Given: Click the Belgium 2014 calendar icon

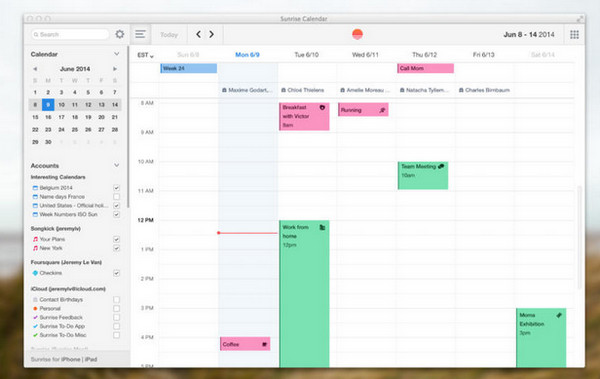Looking at the screenshot, I should tap(35, 188).
